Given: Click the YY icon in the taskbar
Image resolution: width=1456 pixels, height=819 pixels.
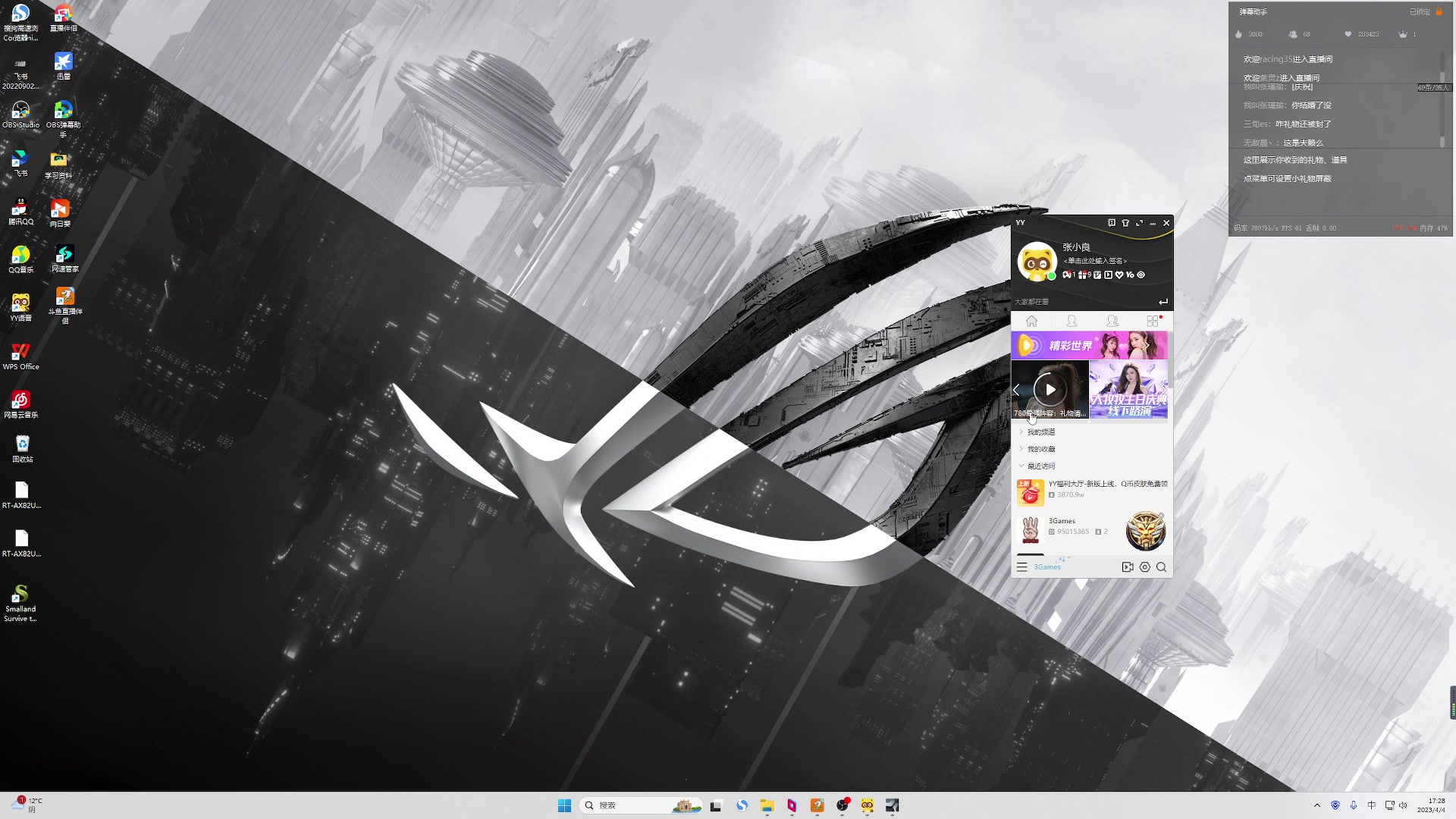Looking at the screenshot, I should click(x=868, y=805).
